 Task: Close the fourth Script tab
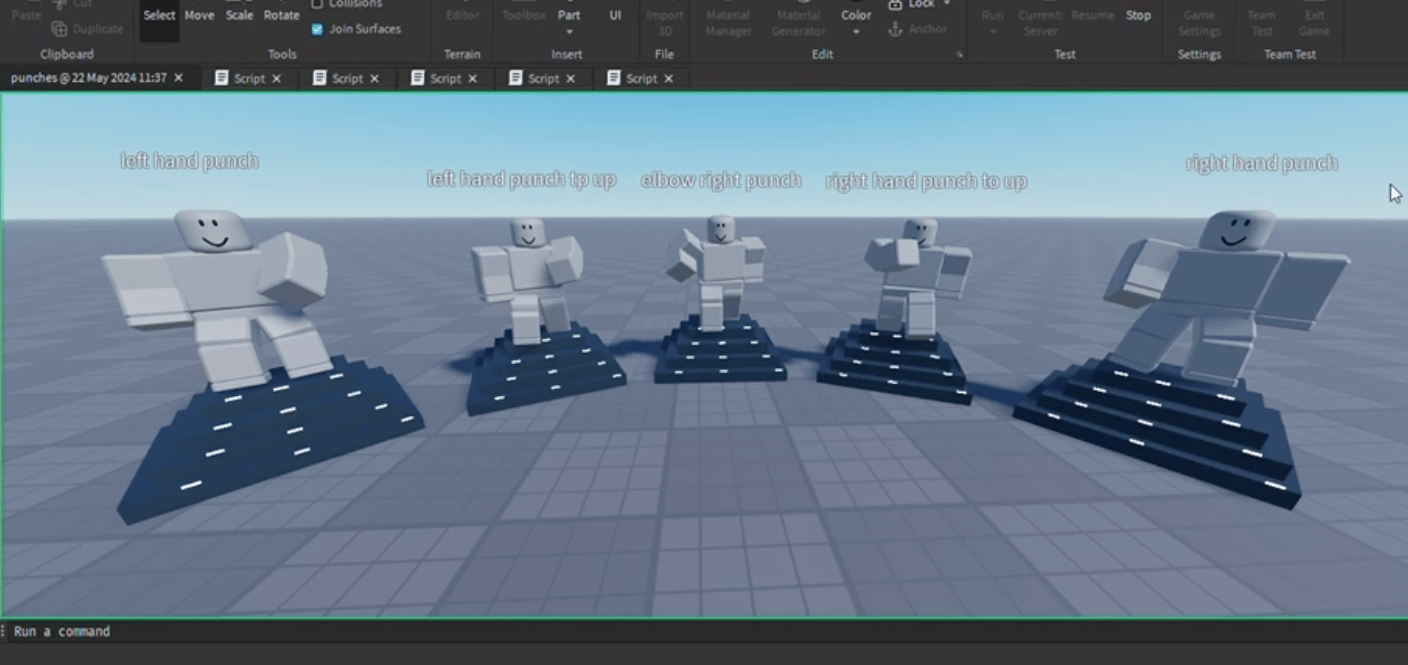pos(571,78)
